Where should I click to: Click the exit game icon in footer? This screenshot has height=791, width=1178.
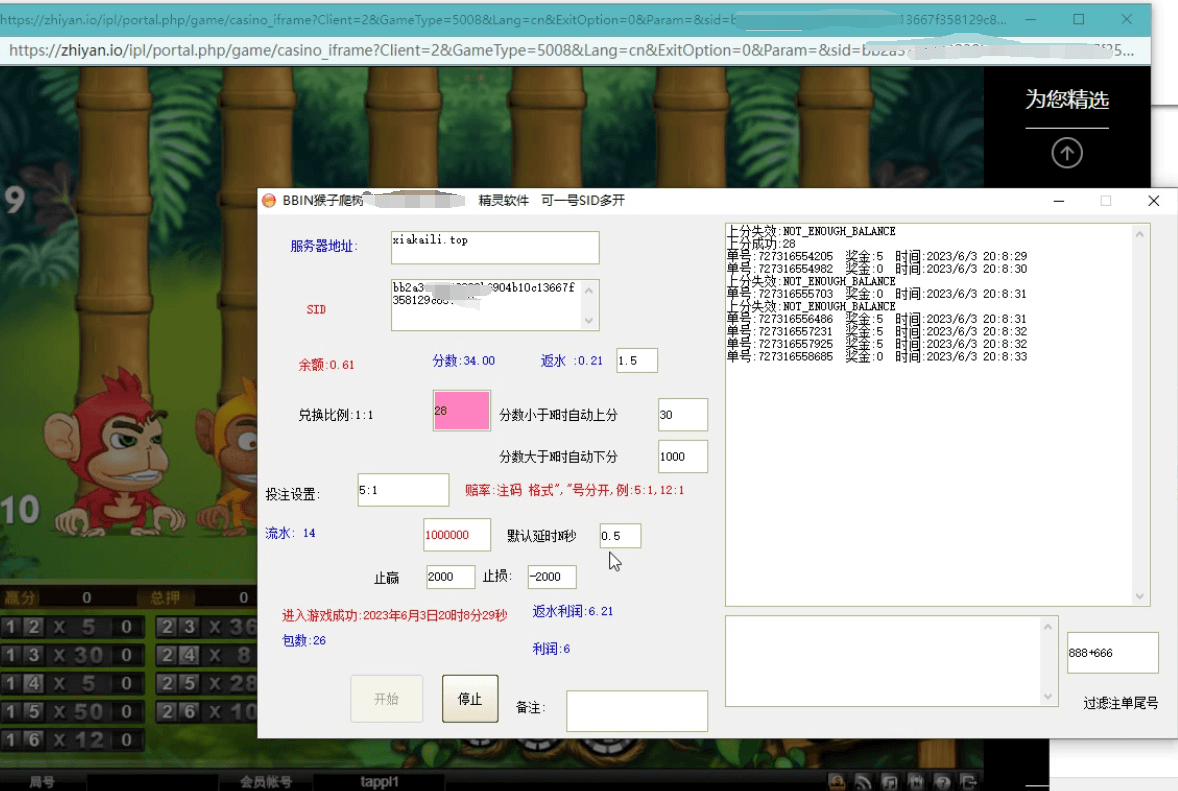(x=968, y=782)
